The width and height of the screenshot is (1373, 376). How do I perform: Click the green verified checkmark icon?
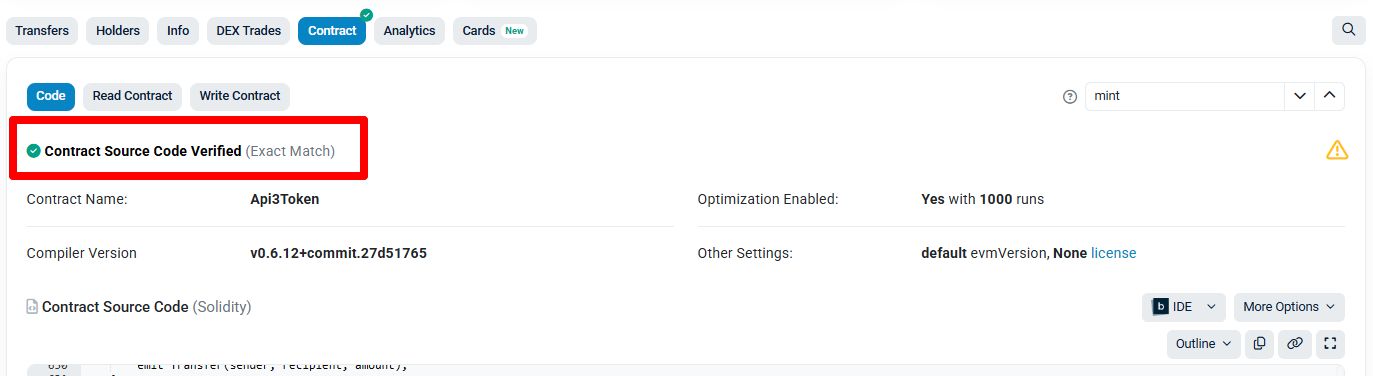coord(34,151)
